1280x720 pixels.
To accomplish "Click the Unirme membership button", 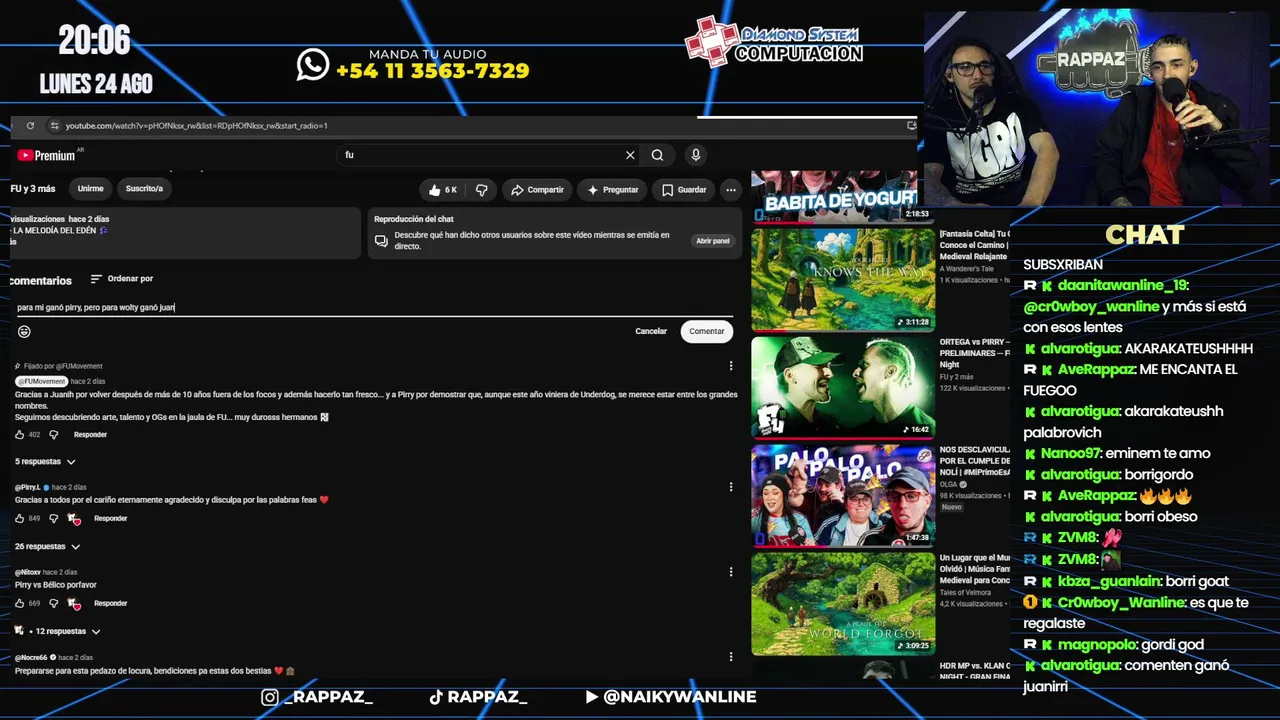I will click(x=90, y=188).
